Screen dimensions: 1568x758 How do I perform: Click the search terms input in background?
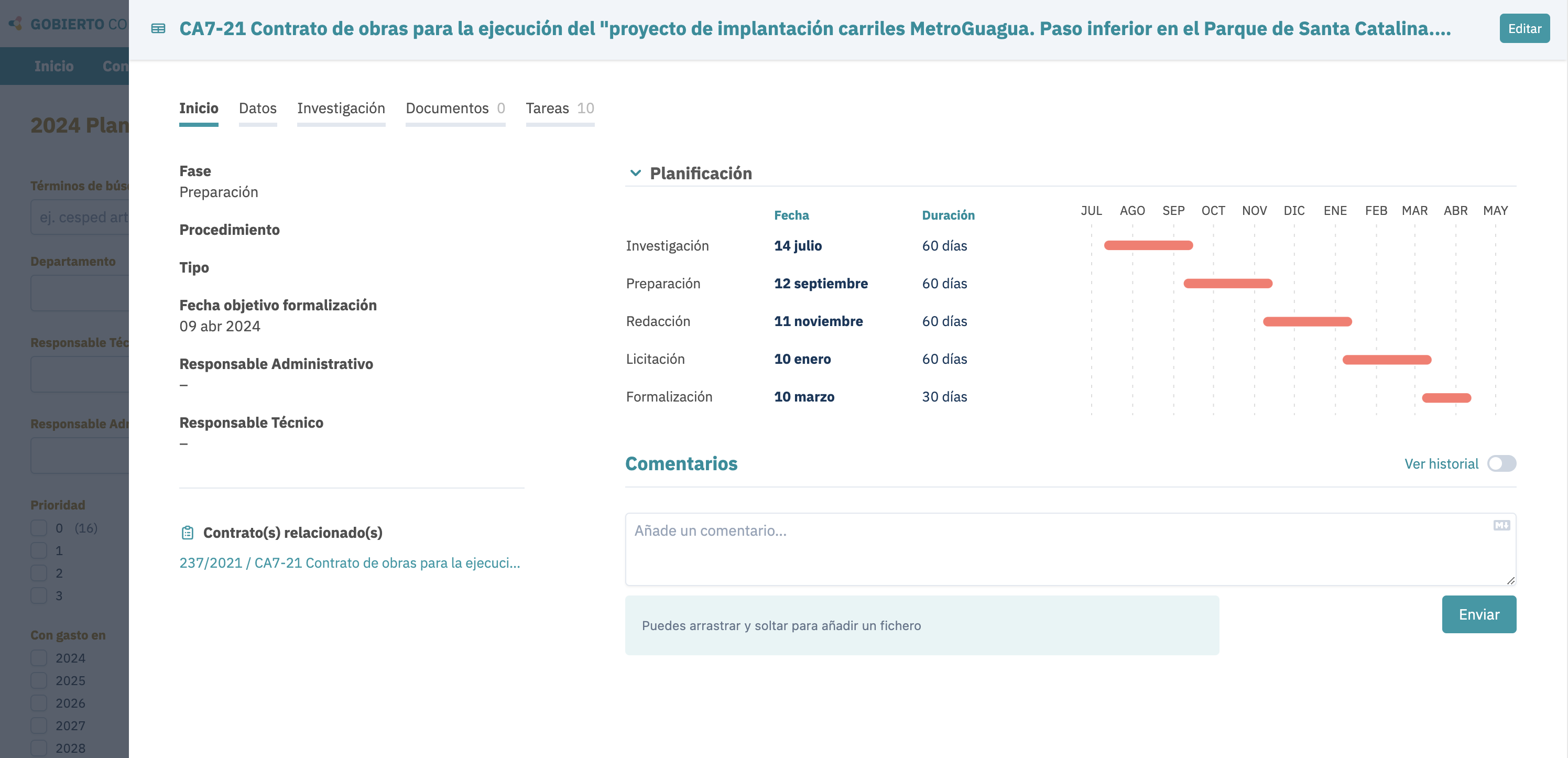click(80, 218)
